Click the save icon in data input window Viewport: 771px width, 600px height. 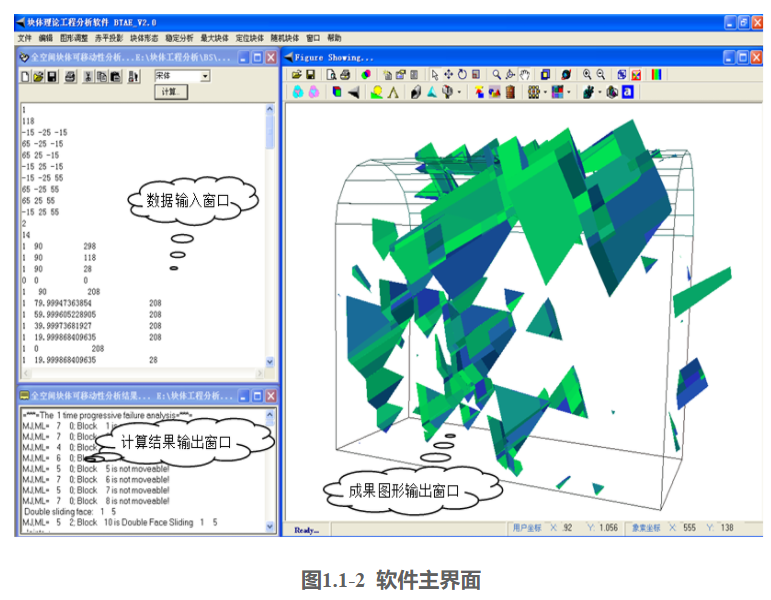pos(51,76)
